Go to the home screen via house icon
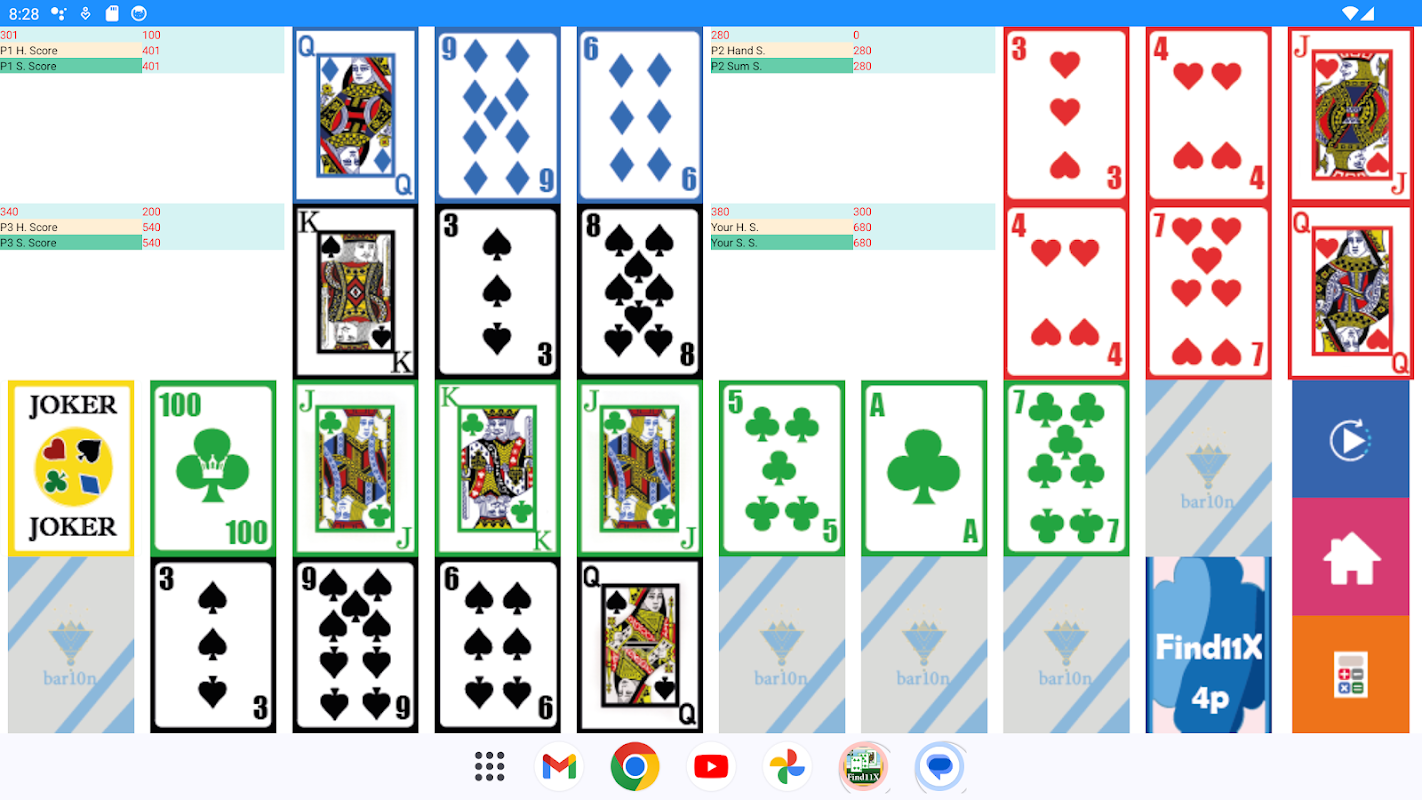The image size is (1422, 800). (x=1350, y=557)
